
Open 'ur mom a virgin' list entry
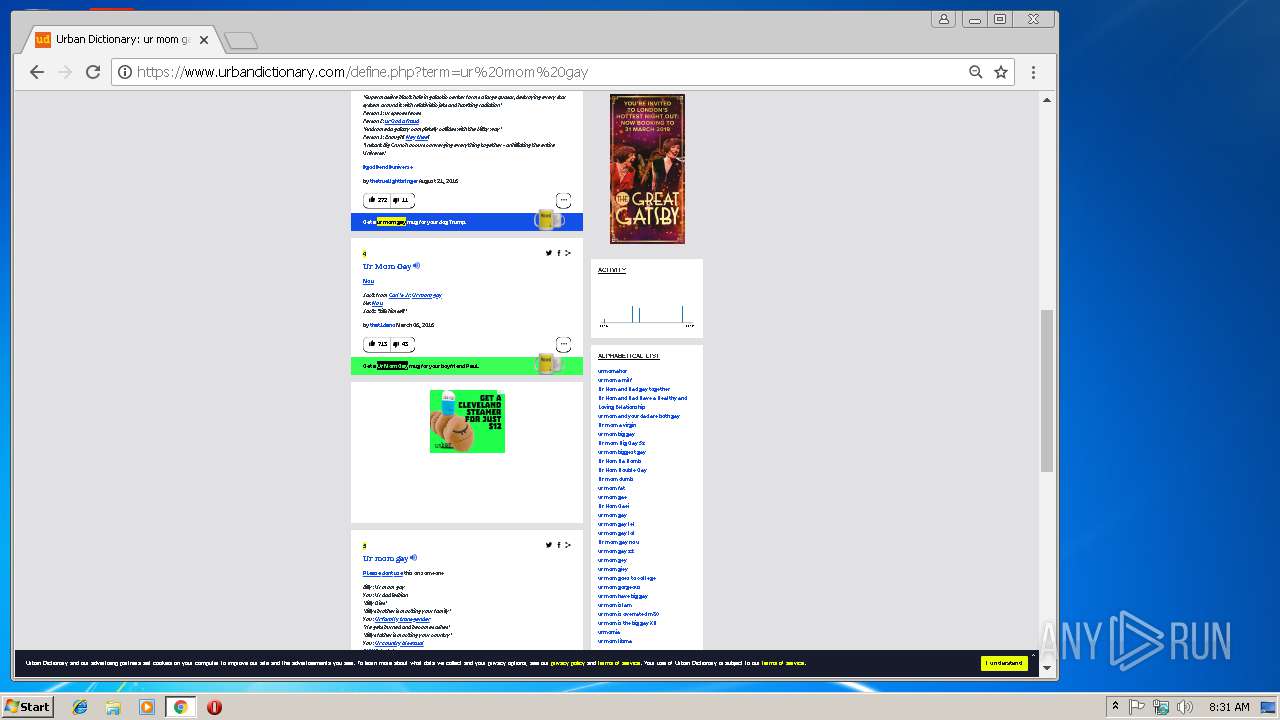[617, 425]
